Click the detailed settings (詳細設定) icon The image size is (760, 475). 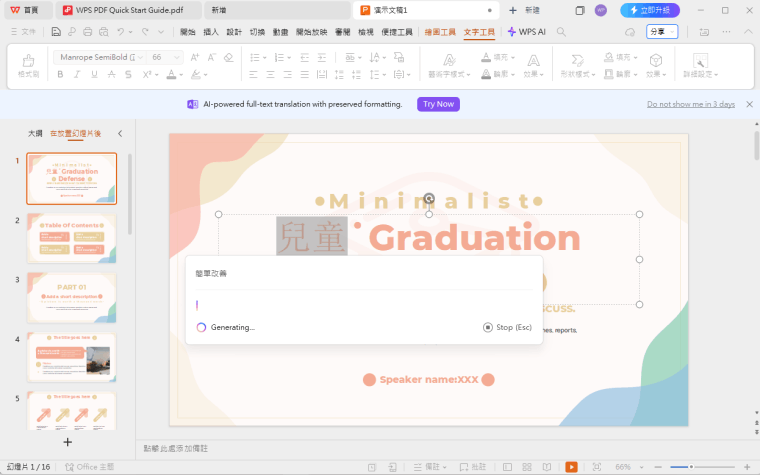(x=700, y=60)
